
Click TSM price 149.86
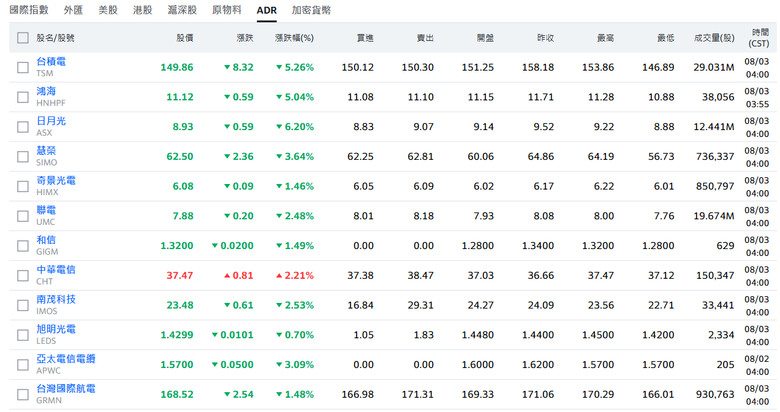177,67
